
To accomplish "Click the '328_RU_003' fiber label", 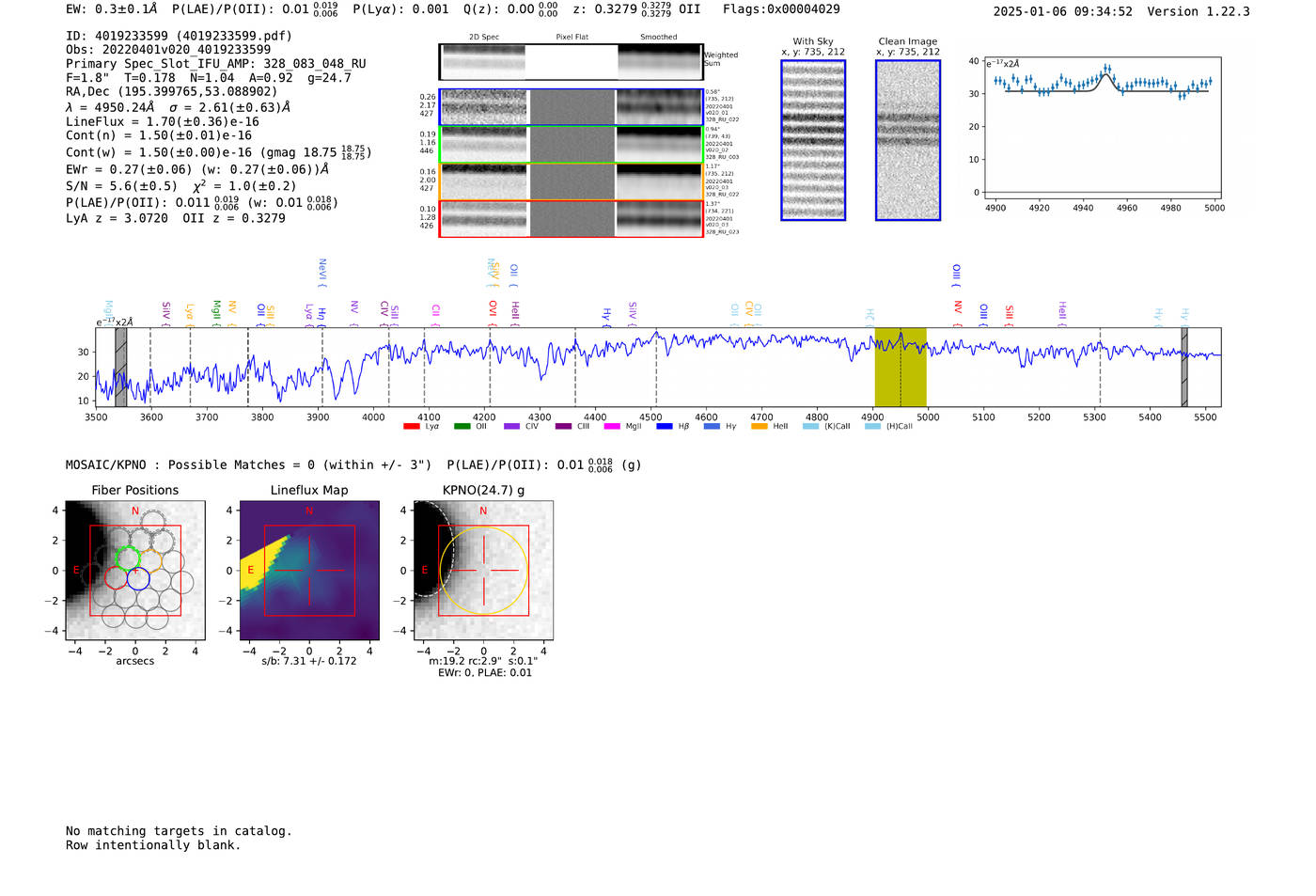I will point(722,157).
